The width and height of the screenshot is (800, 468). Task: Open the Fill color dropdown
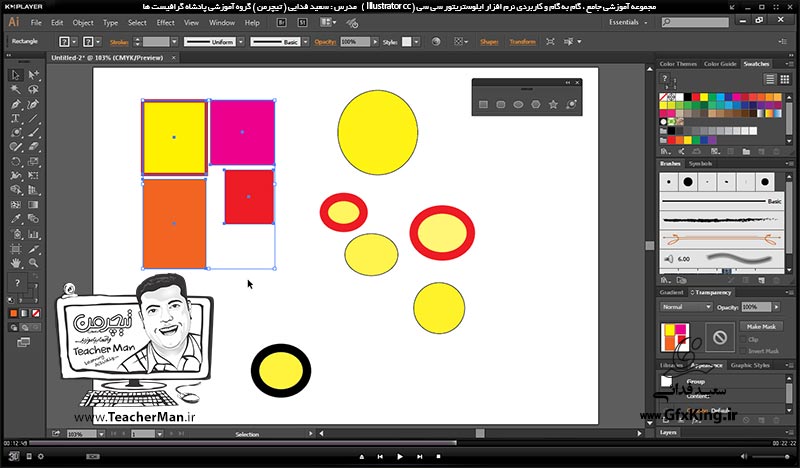pos(74,42)
